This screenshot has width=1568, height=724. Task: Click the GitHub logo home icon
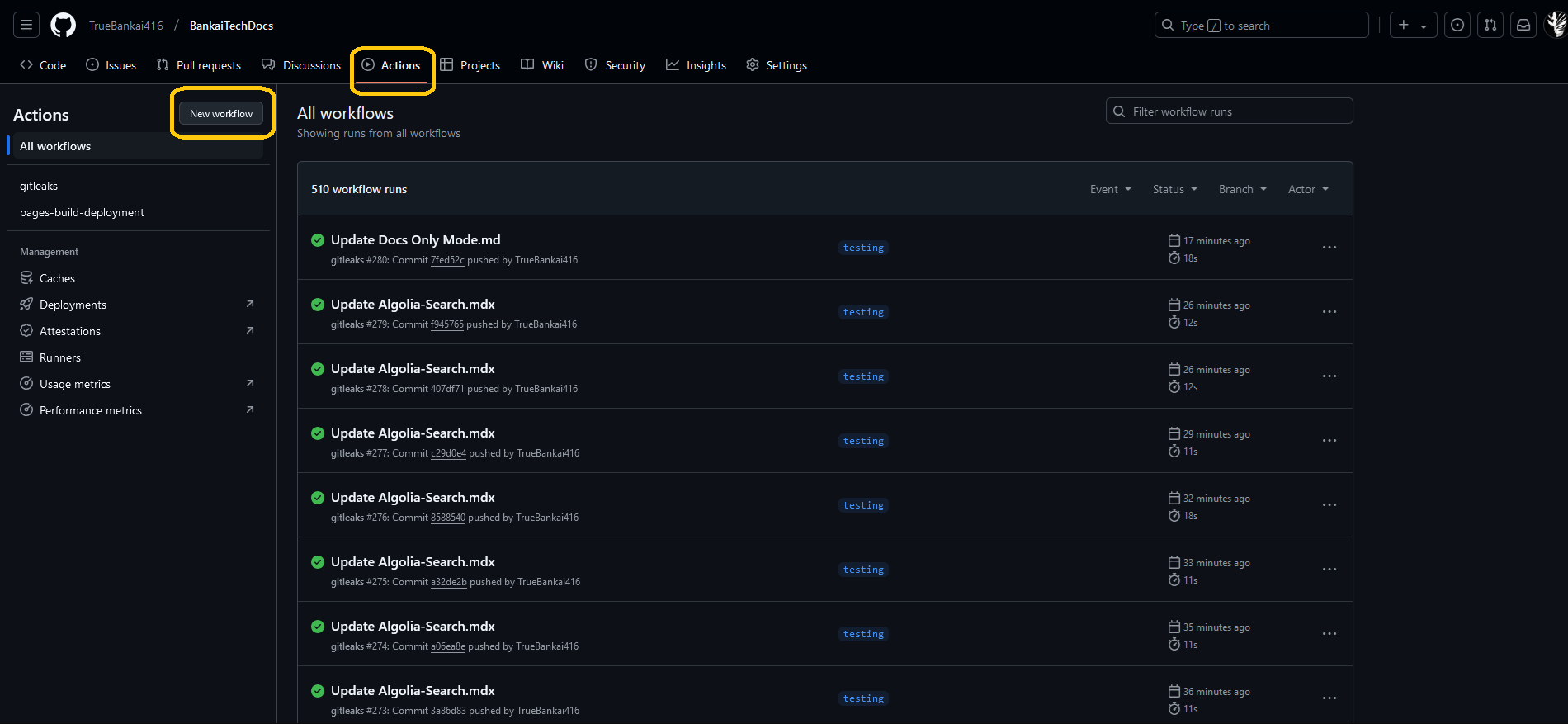point(63,26)
